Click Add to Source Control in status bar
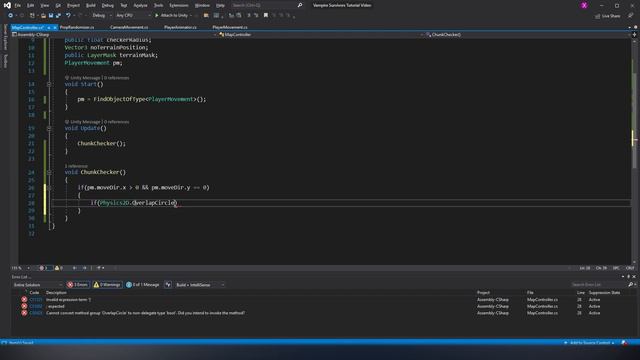This screenshot has height=360, width=640. tap(590, 343)
